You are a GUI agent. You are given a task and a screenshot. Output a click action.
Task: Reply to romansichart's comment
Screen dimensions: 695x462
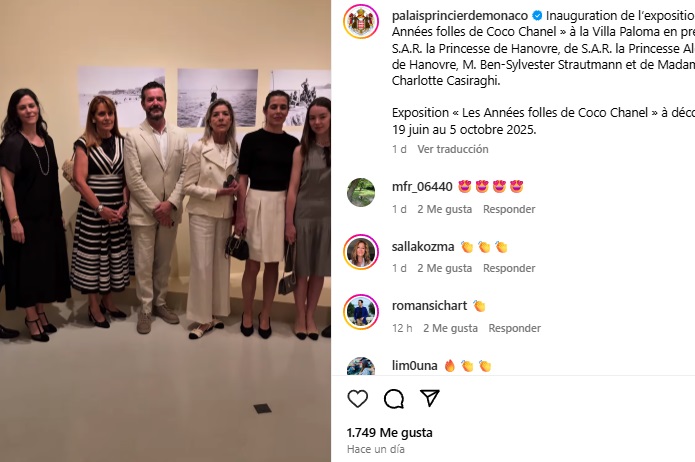[x=515, y=328]
